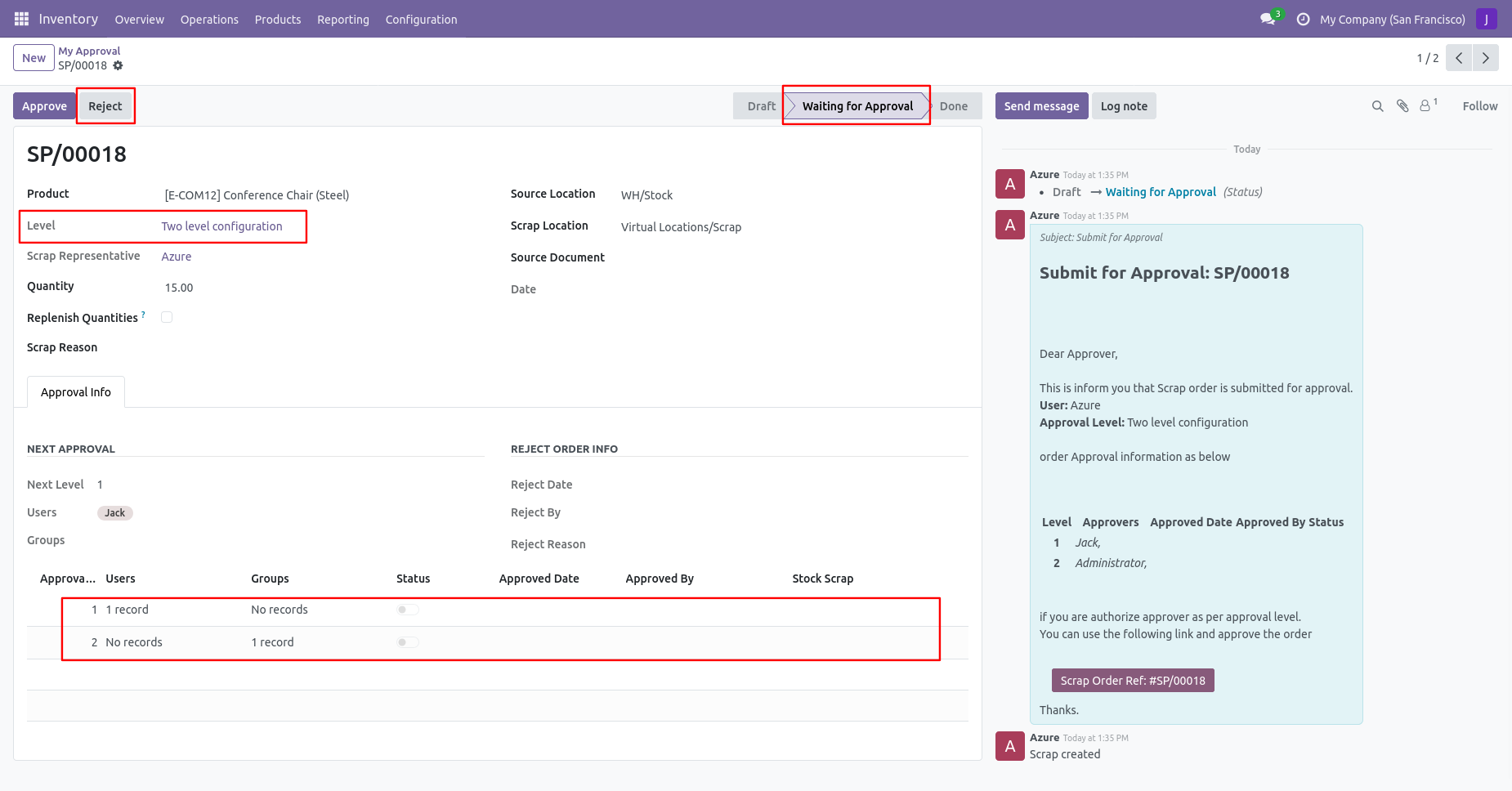Image resolution: width=1512 pixels, height=791 pixels.
Task: Open the gear actions menu beside SP/00018
Action: pos(118,65)
